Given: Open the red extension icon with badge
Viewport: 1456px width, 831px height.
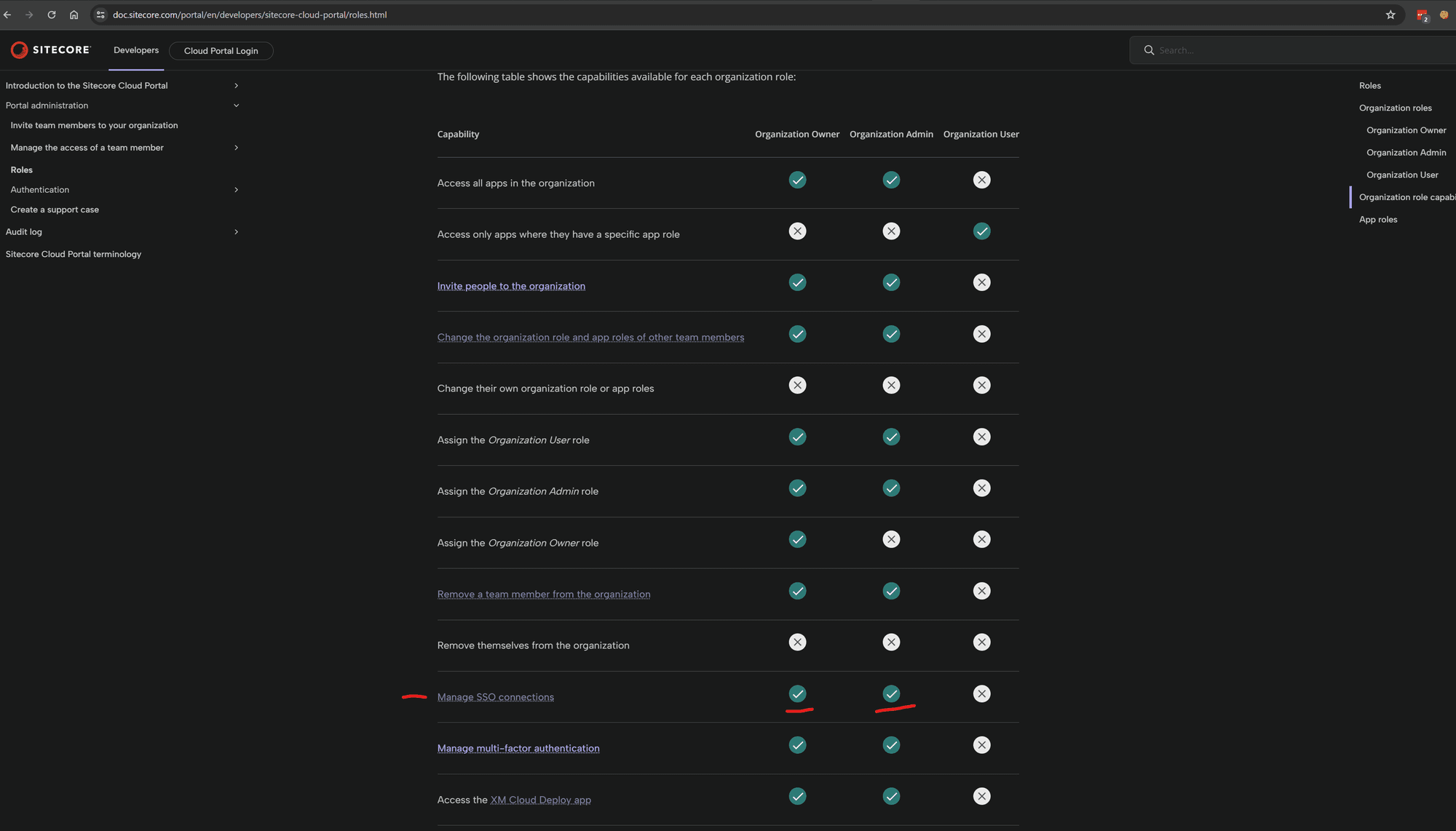Looking at the screenshot, I should tap(1422, 15).
